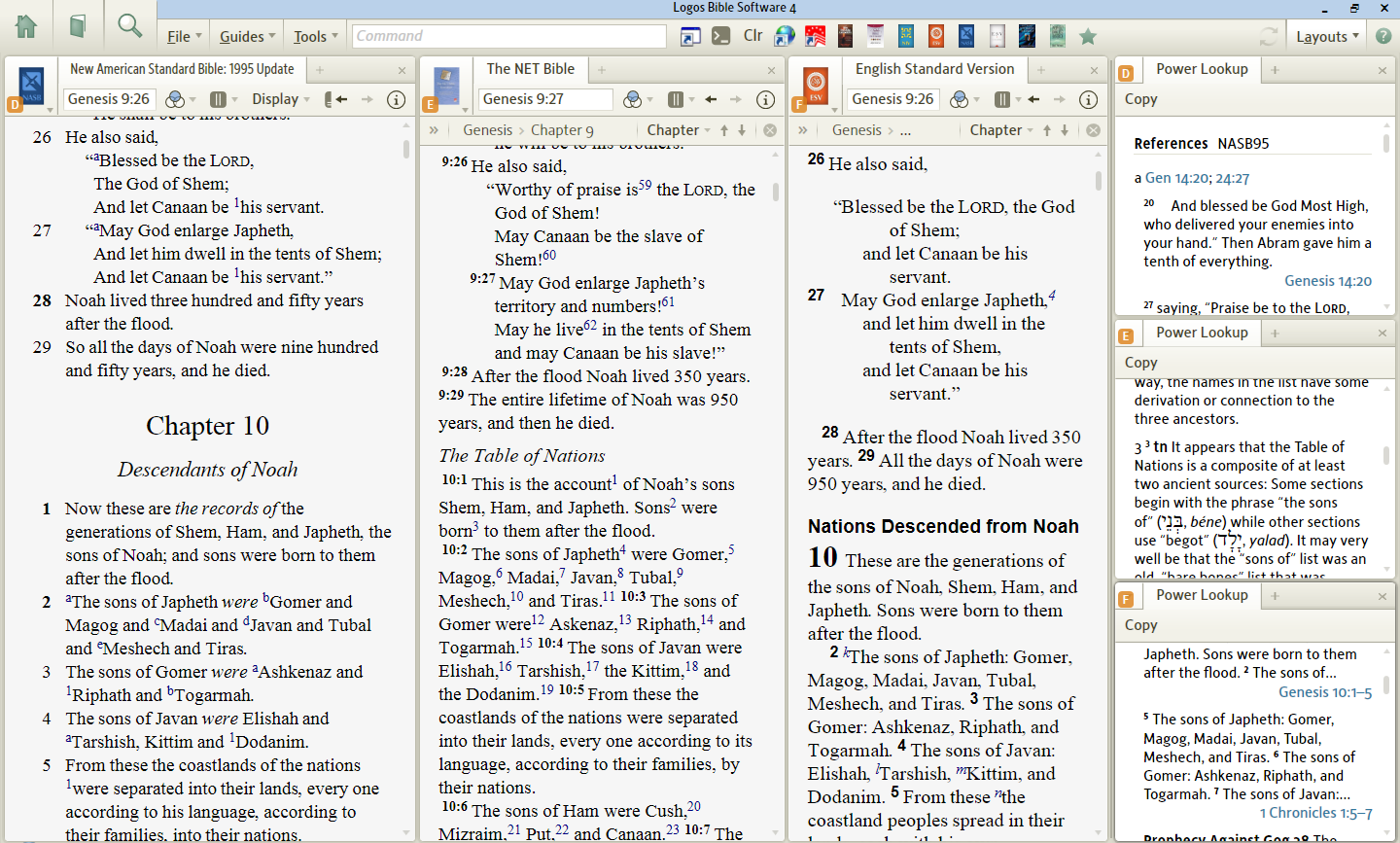Select New American Standard Bible tab
The height and width of the screenshot is (843, 1400).
coord(182,69)
